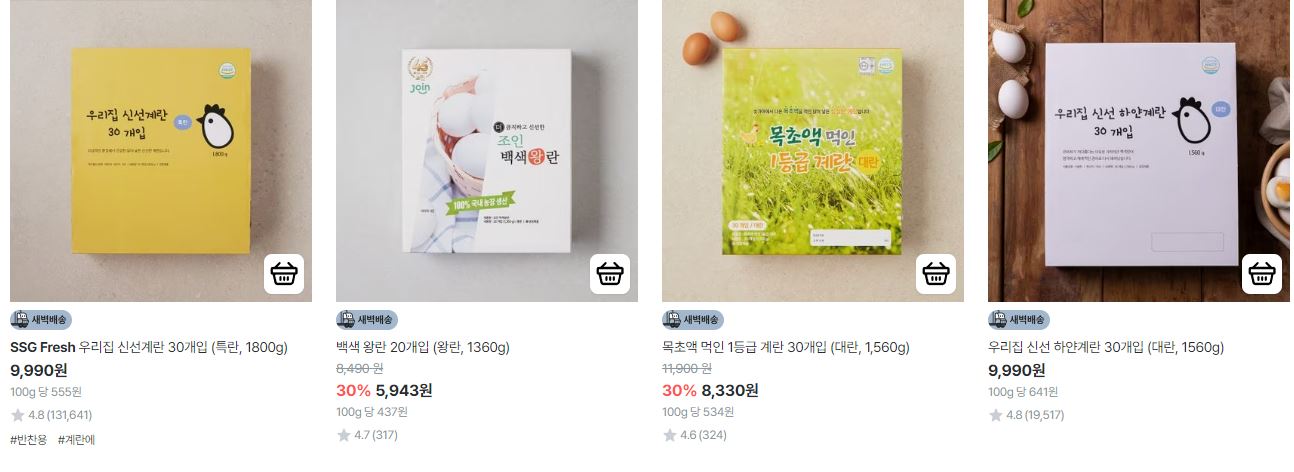
Task: Open the green 목초액 먹인 계란 image
Action: tap(813, 150)
